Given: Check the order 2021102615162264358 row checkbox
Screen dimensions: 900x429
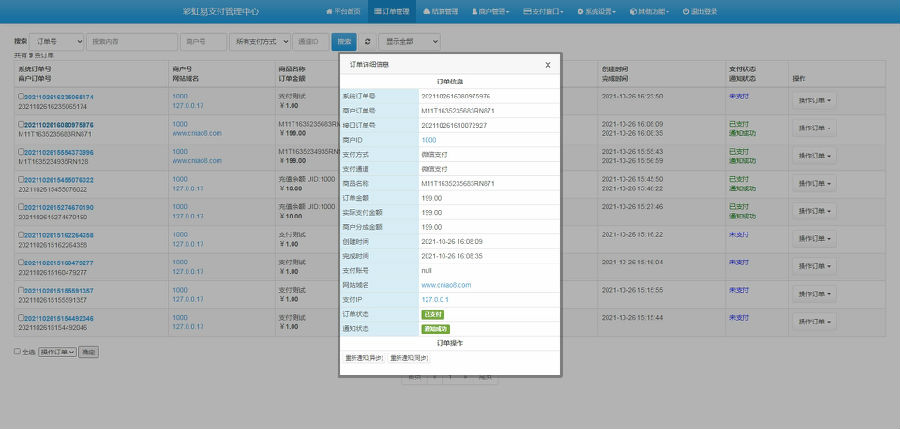Looking at the screenshot, I should click(21, 234).
